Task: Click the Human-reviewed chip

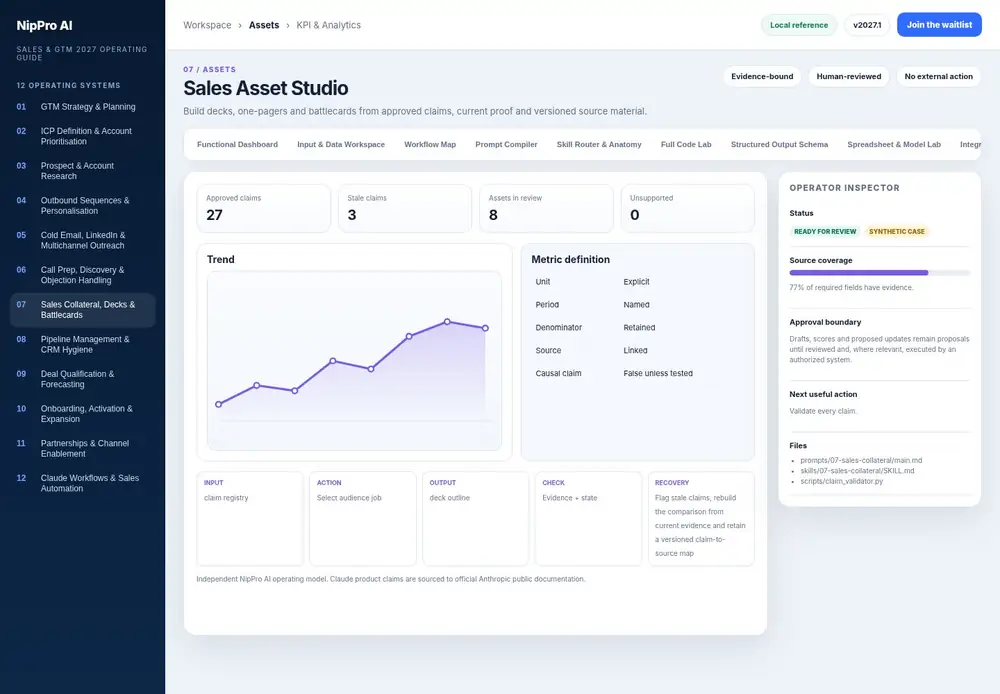Action: pos(849,77)
